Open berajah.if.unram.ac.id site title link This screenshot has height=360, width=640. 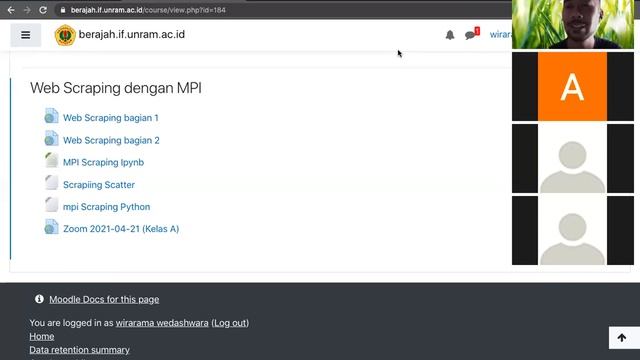point(131,34)
